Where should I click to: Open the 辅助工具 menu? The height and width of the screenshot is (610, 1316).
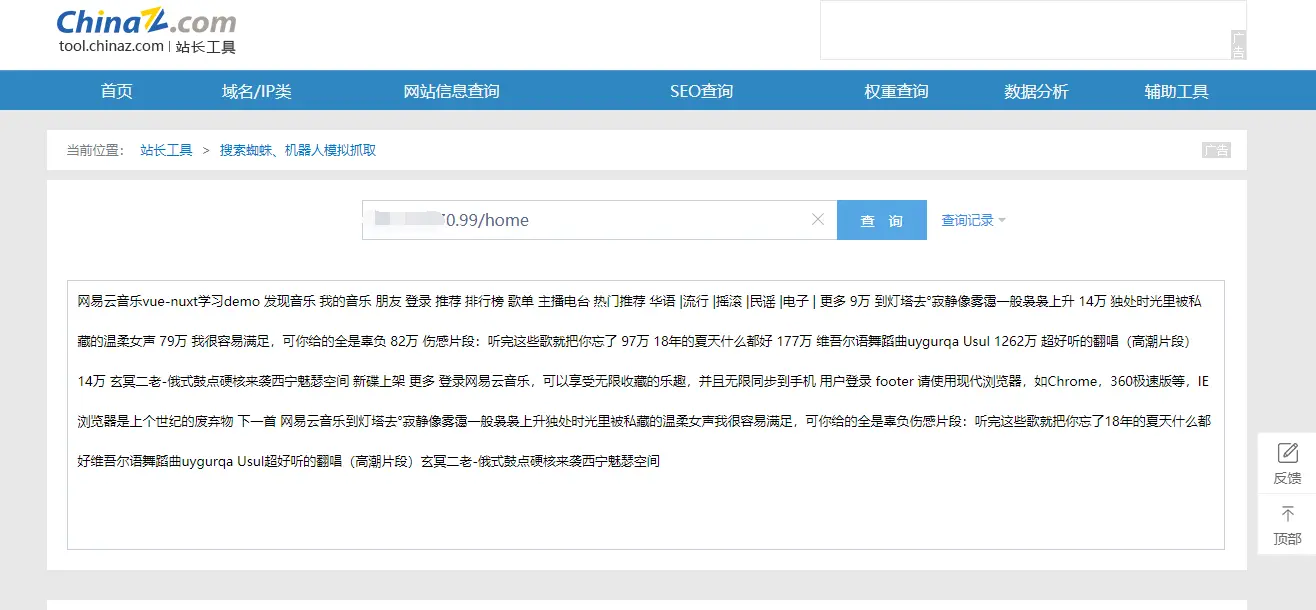pos(1177,91)
